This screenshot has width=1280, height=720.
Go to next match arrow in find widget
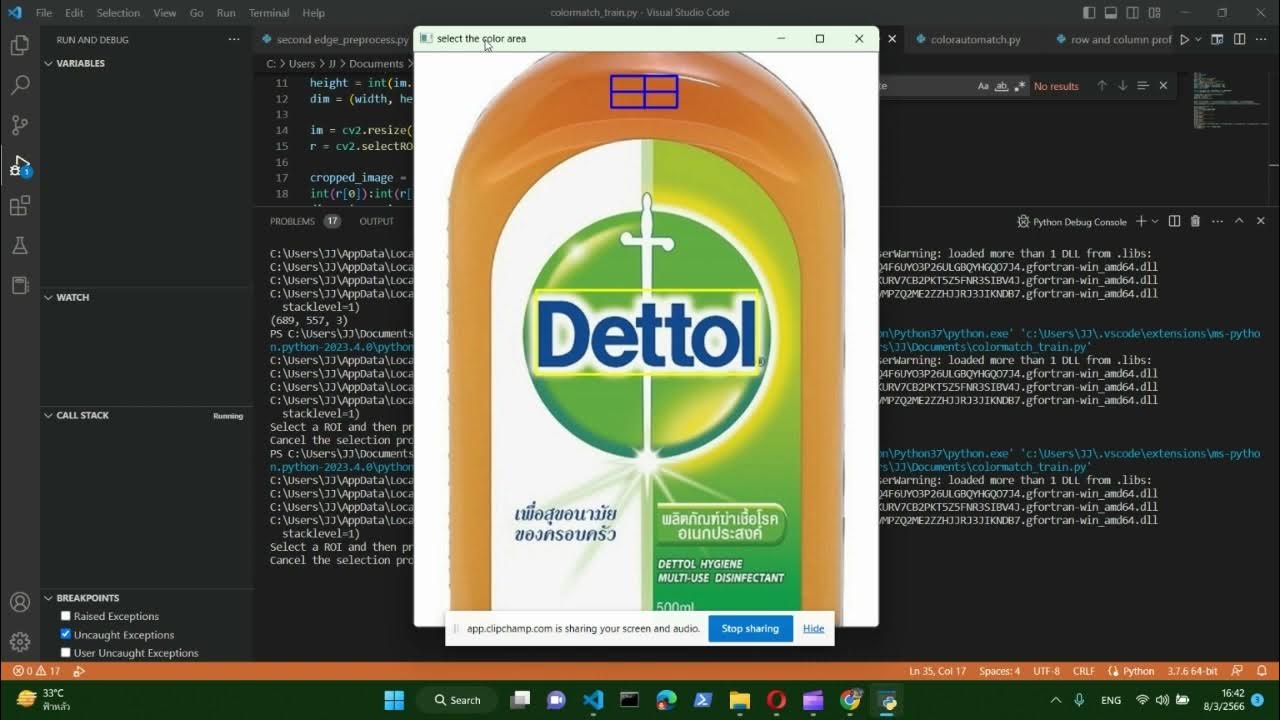tap(1122, 86)
